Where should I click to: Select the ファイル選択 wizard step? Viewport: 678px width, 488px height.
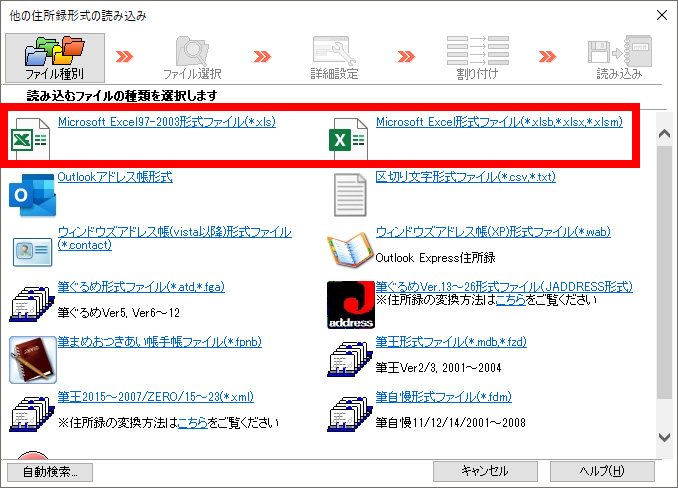(192, 58)
